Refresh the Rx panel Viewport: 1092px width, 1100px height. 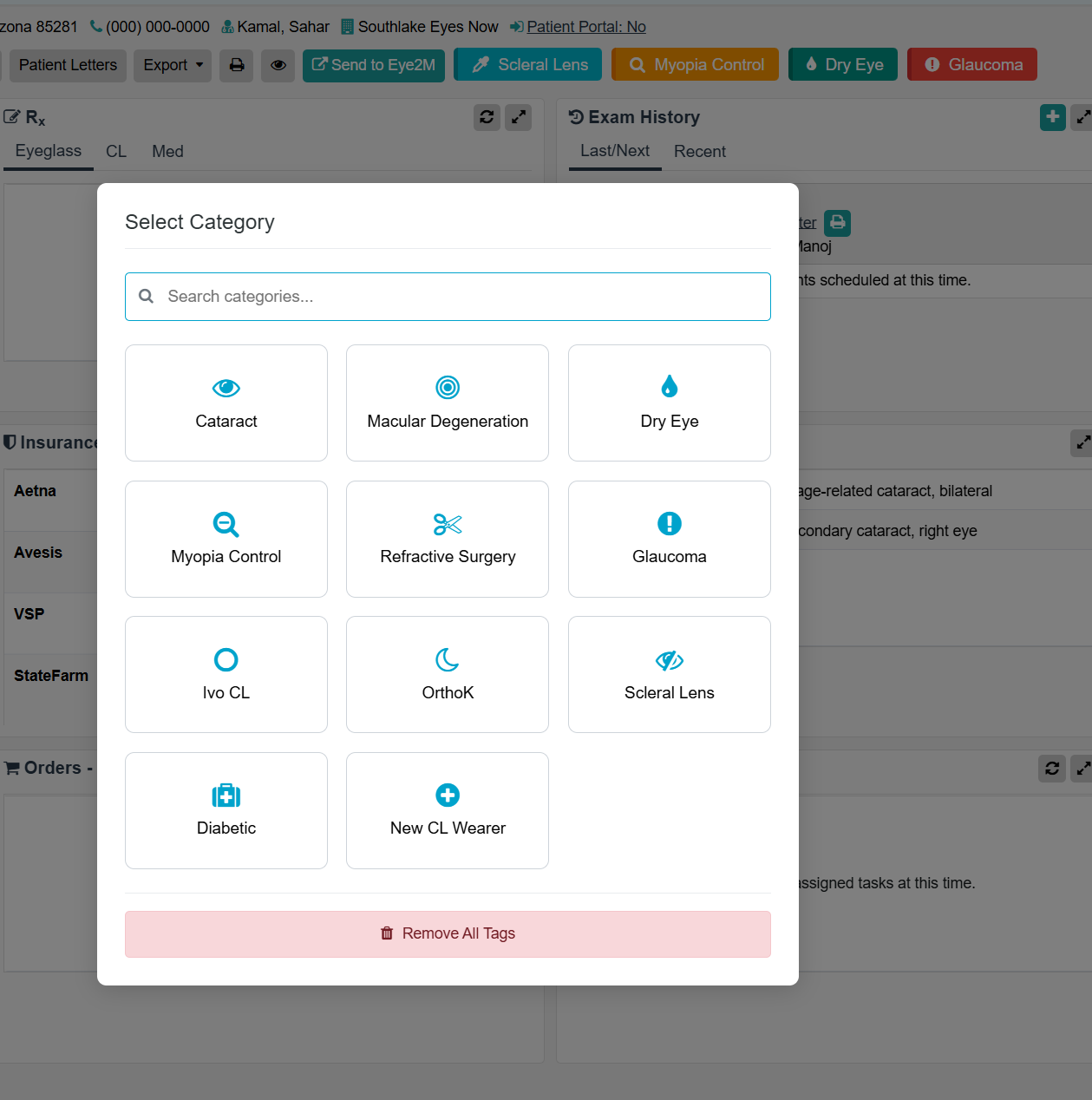[x=487, y=117]
